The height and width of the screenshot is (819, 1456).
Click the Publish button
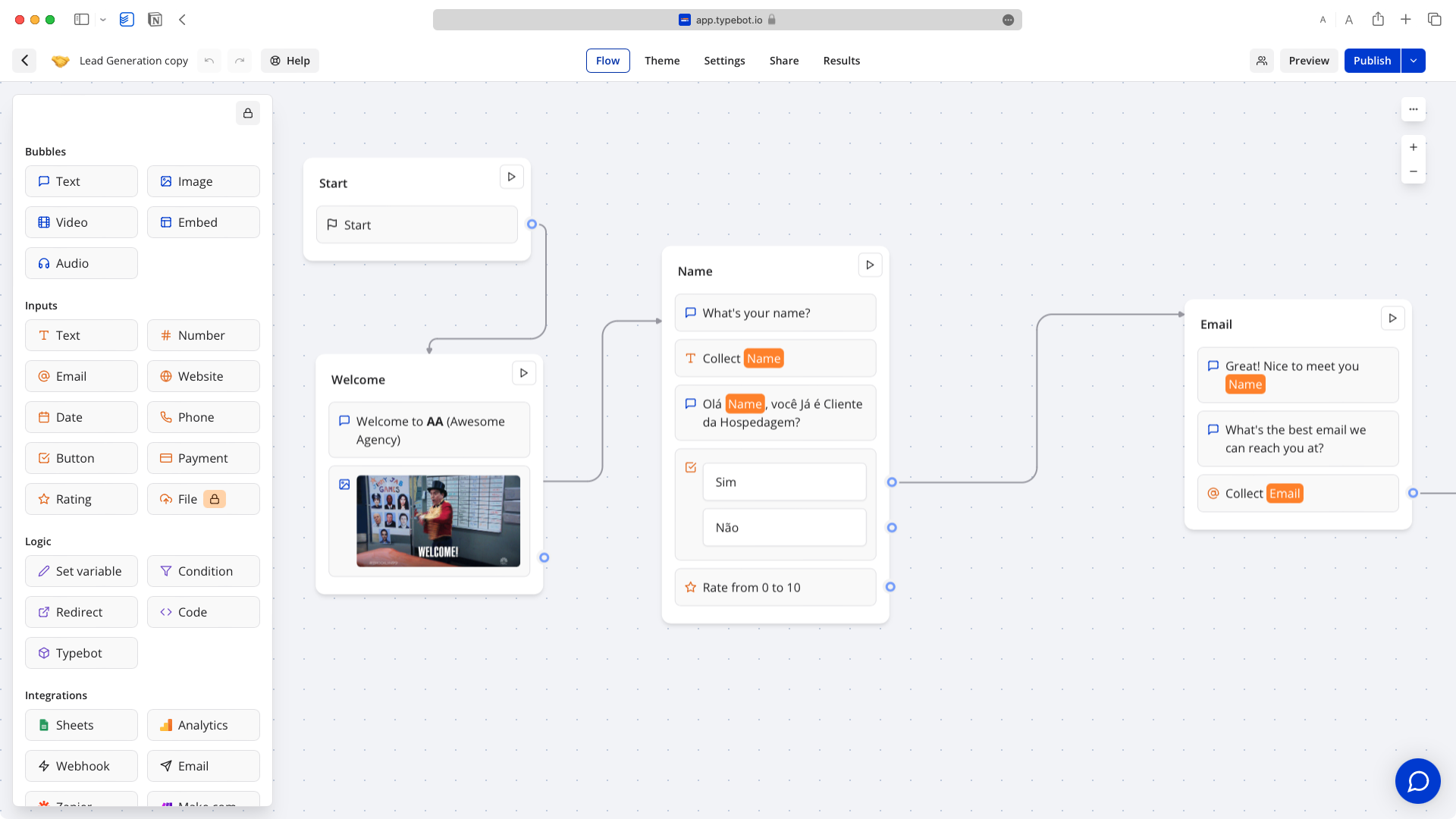[x=1372, y=60]
